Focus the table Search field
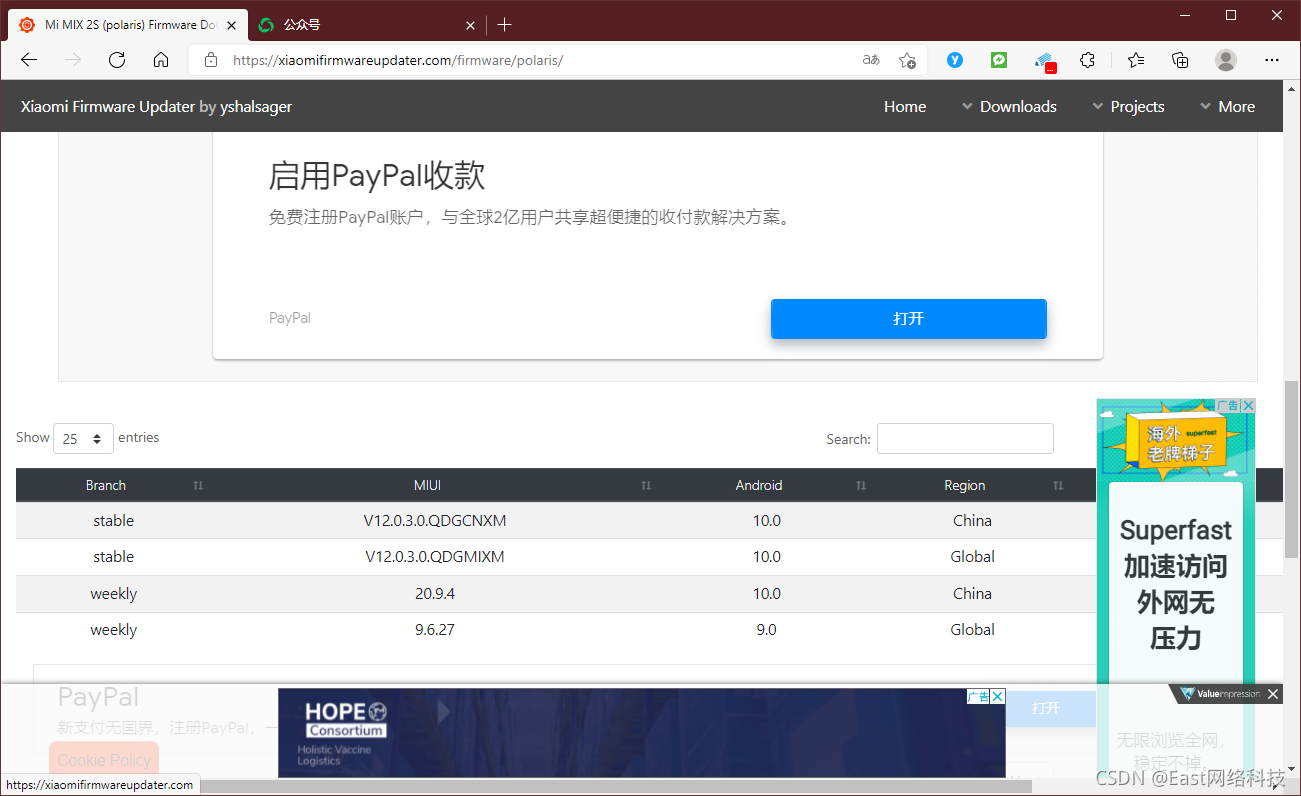This screenshot has width=1301, height=796. pyautogui.click(x=965, y=439)
